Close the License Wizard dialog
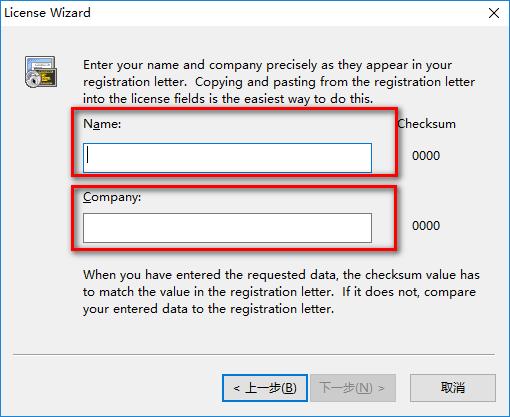The width and height of the screenshot is (510, 417). 494,13
